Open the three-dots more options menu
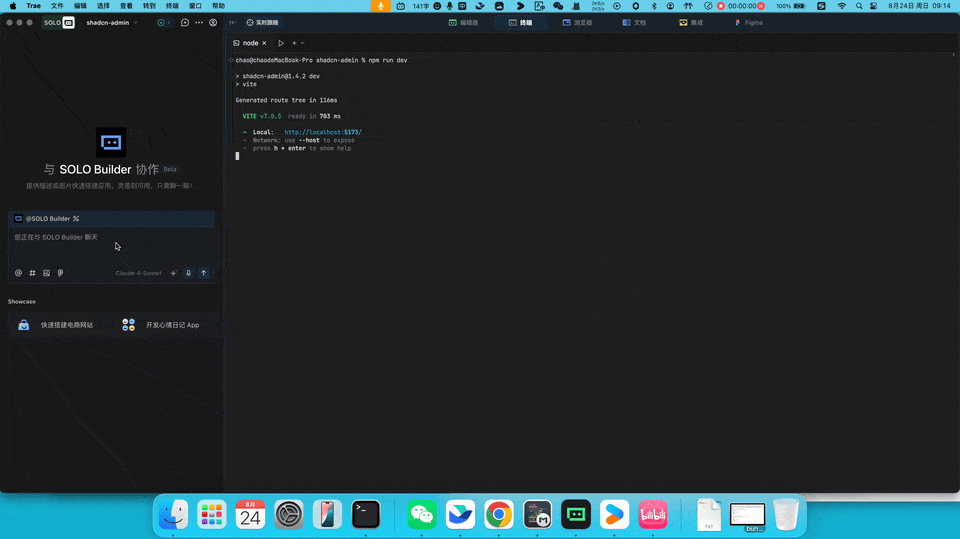960x539 pixels. tap(199, 23)
